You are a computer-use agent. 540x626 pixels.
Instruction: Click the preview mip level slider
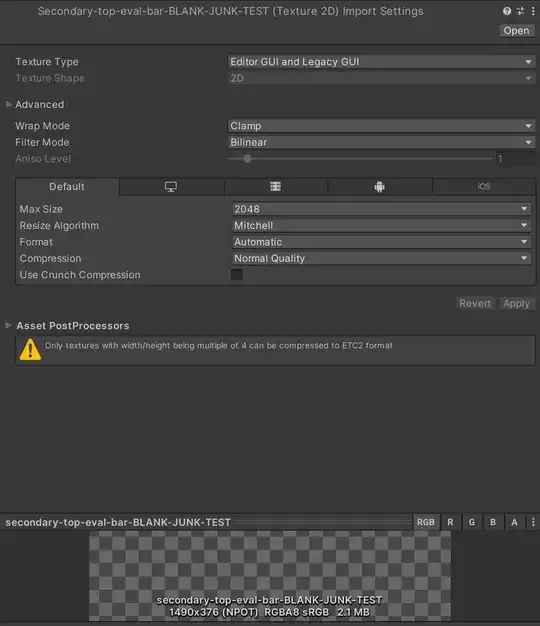(x=323, y=522)
